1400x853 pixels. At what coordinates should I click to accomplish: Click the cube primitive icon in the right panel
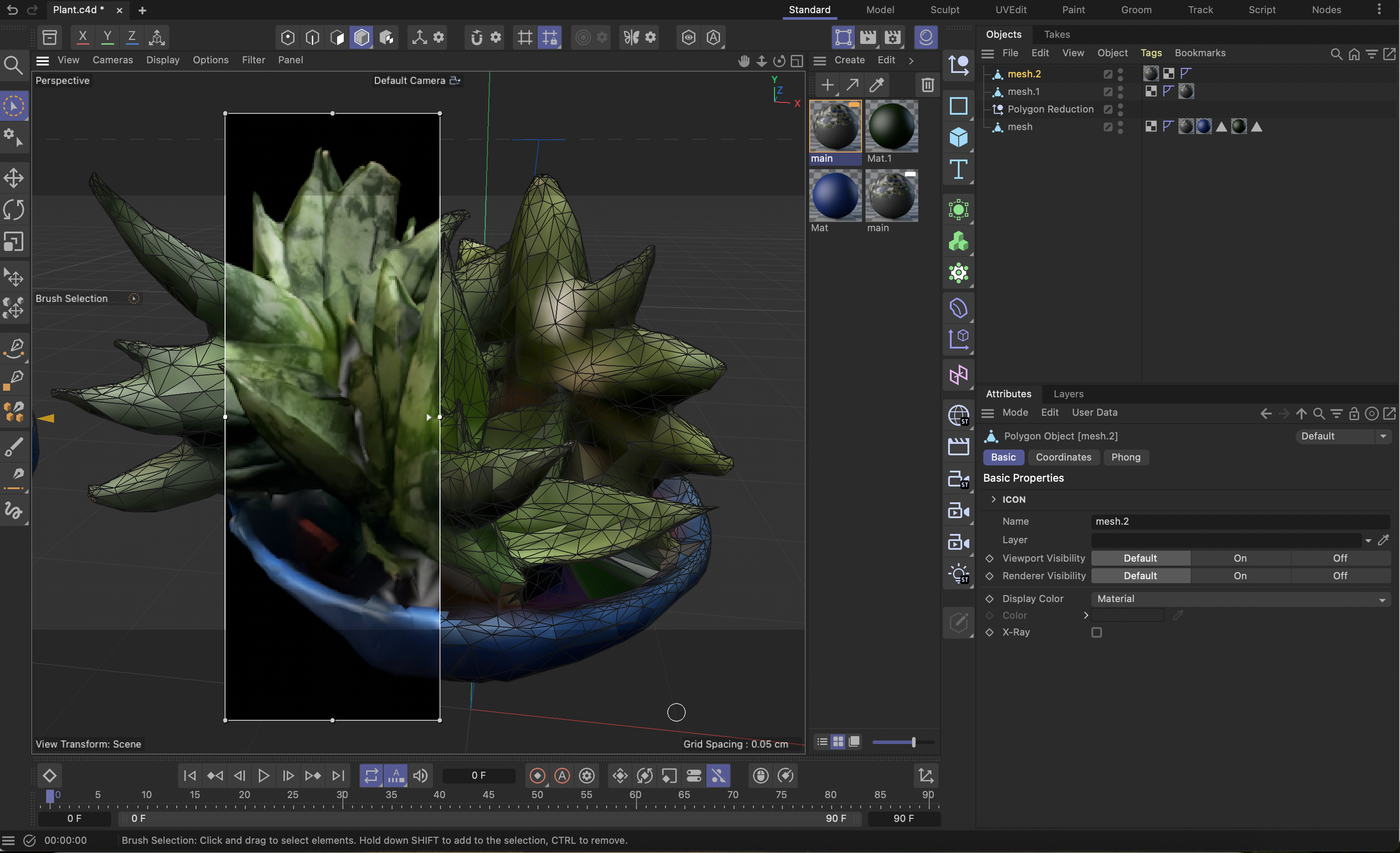[x=959, y=137]
